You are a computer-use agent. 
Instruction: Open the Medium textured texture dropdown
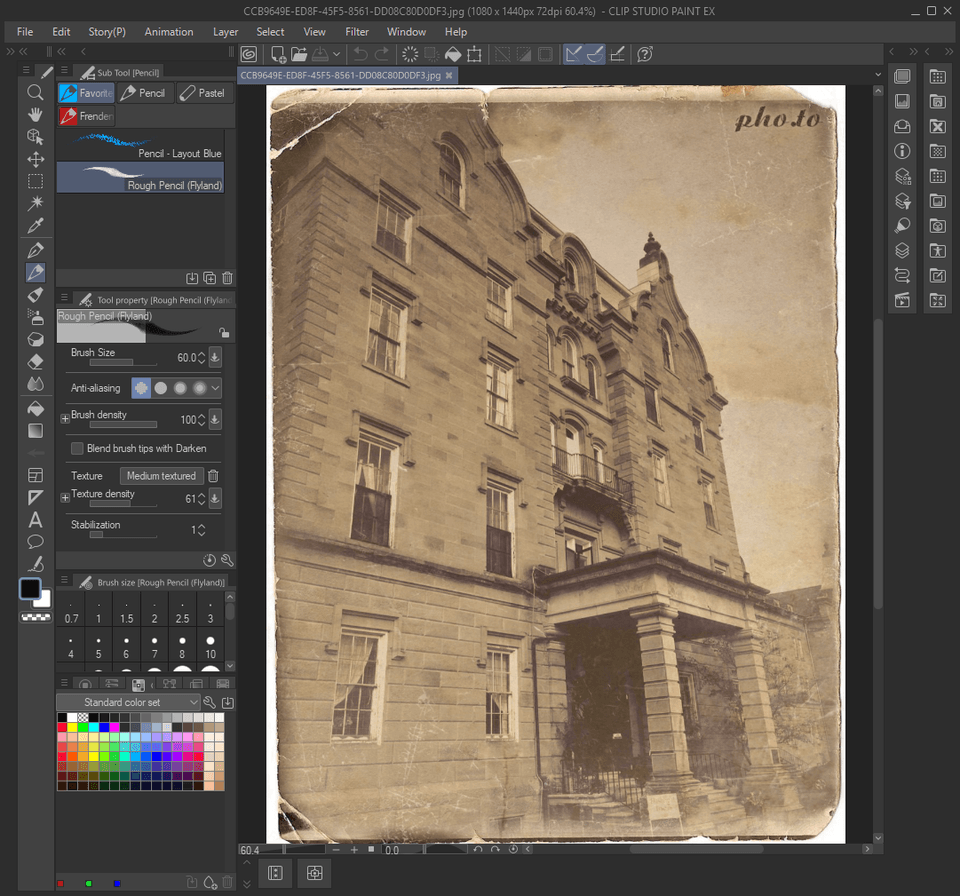point(161,475)
